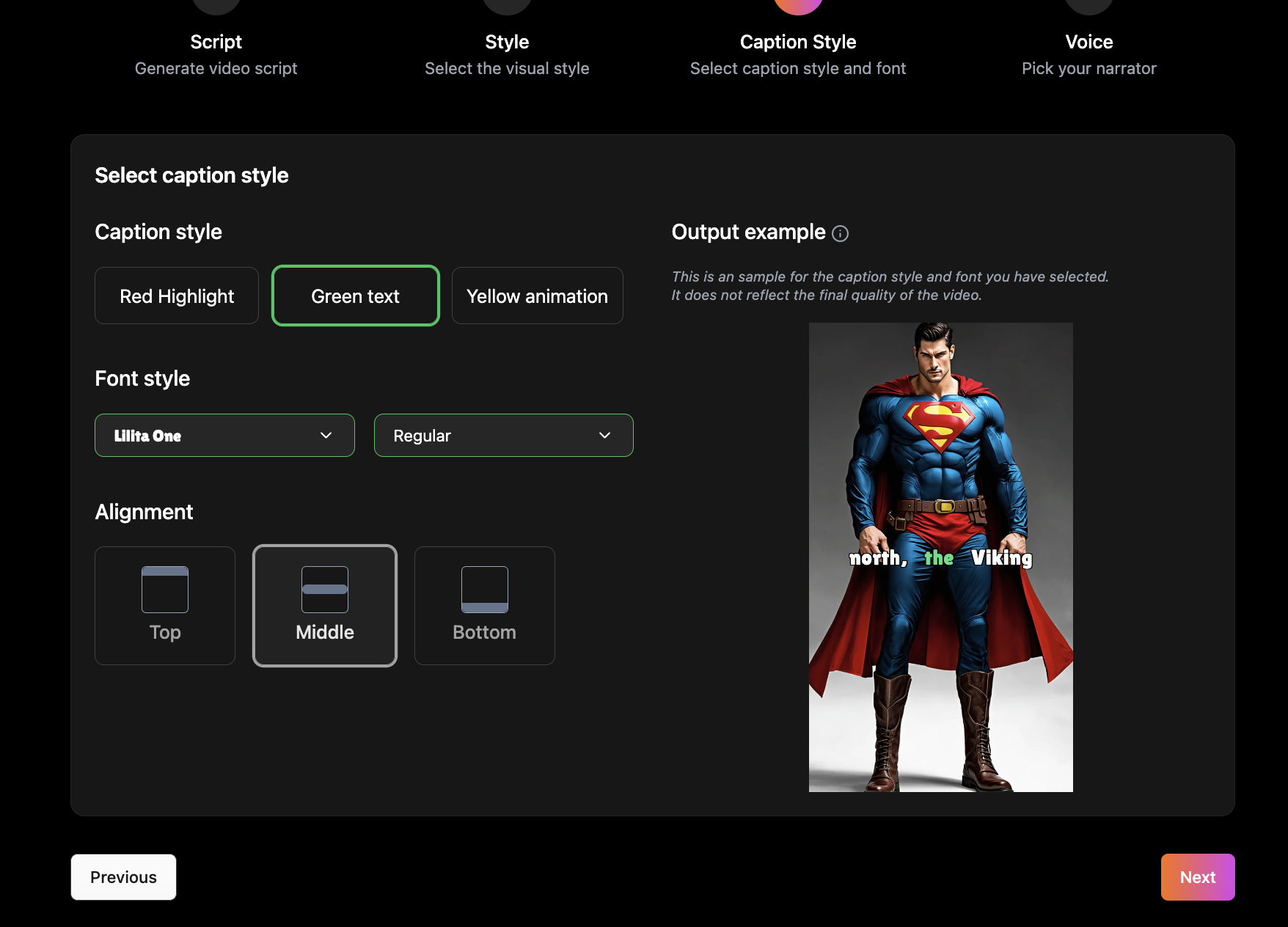The image size is (1288, 927).
Task: Click the Superman output example preview
Action: coord(941,557)
